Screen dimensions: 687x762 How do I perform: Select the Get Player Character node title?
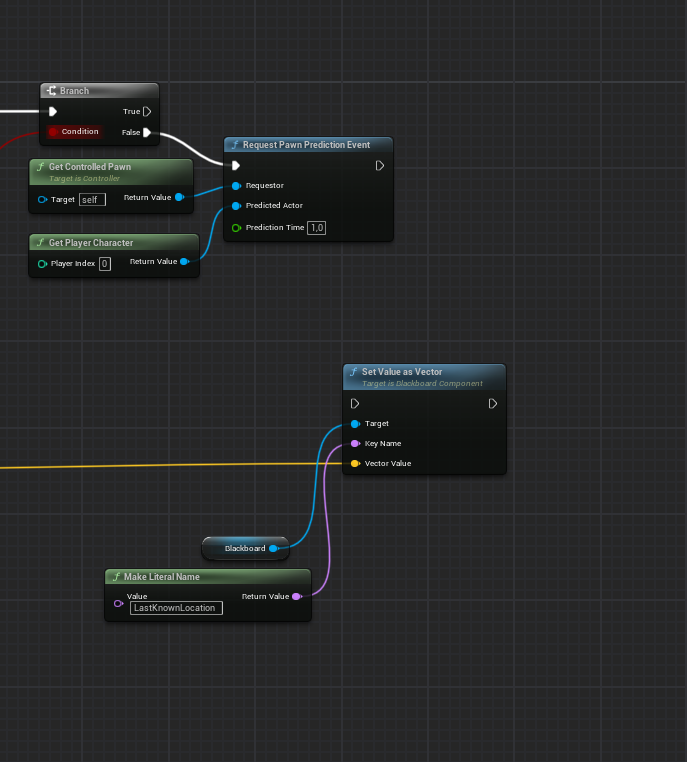tap(91, 243)
